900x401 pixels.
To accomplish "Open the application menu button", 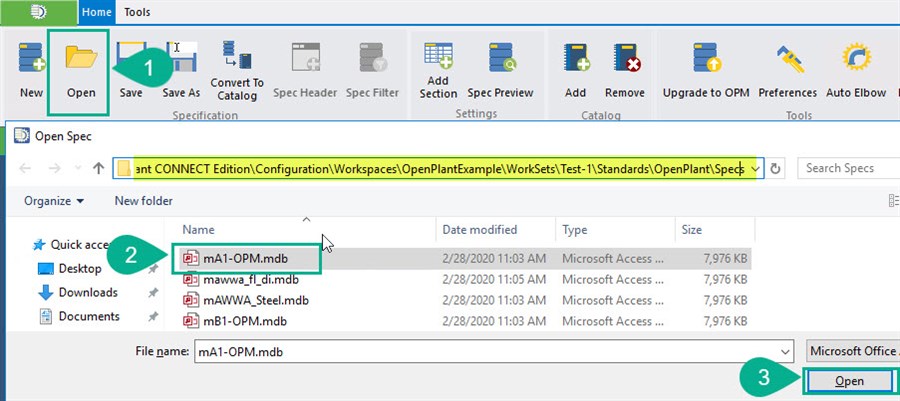I will 38,11.
